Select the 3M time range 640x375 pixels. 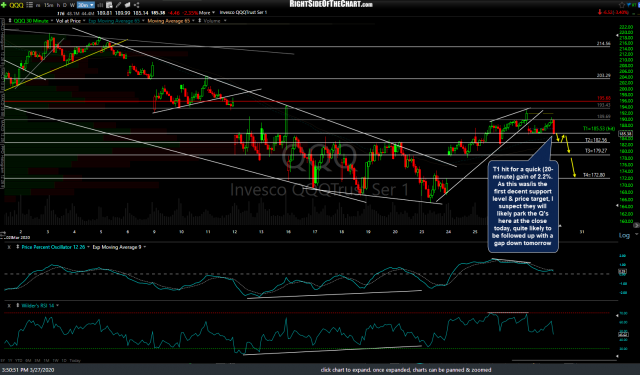click(x=38, y=361)
